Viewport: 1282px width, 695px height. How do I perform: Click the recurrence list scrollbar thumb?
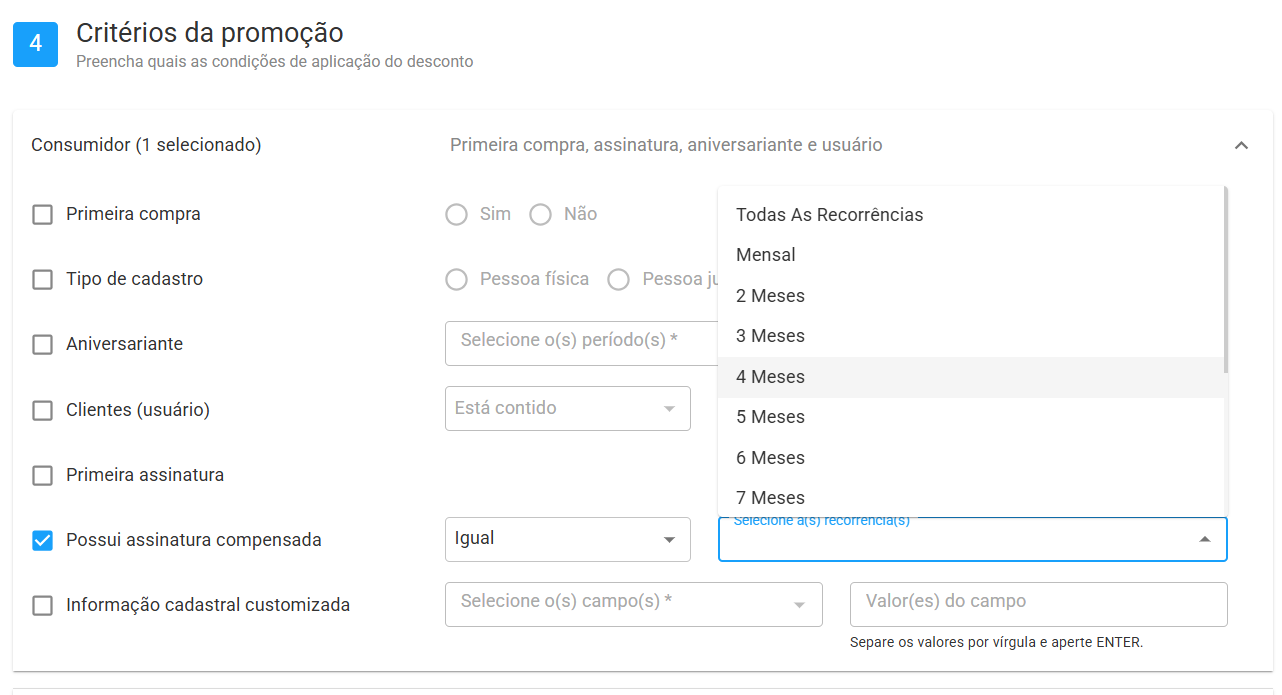[x=1226, y=280]
